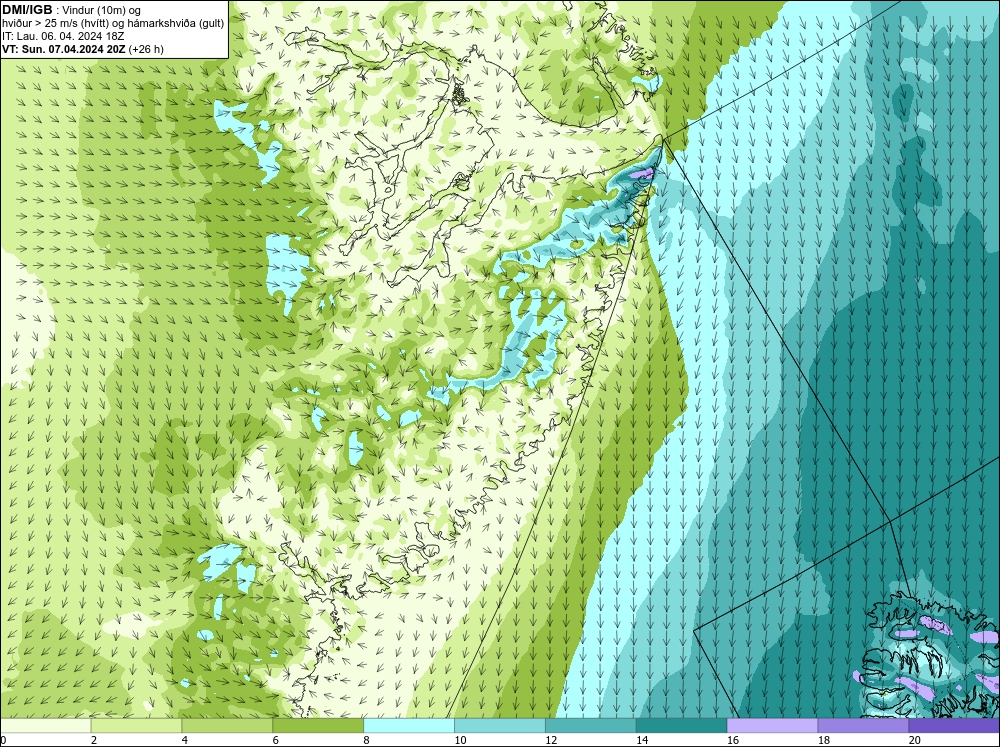This screenshot has height=747, width=1000.
Task: Click the 'Vindur (10m) og' text
Action: (x=101, y=10)
